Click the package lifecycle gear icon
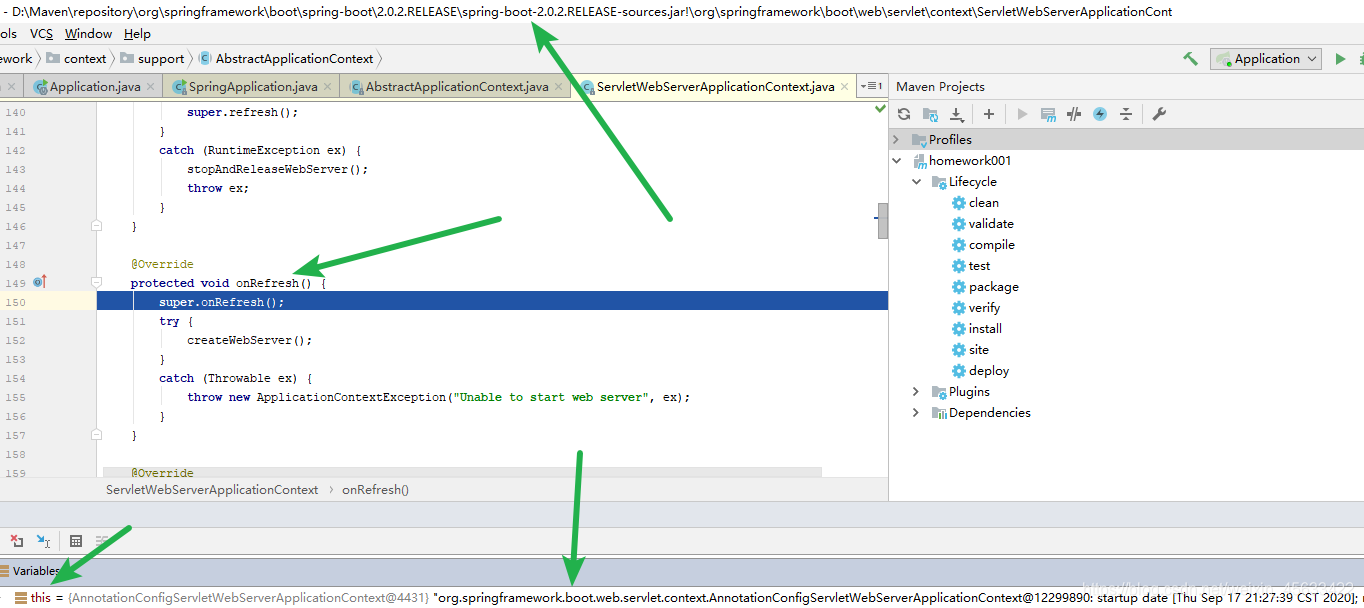This screenshot has height=608, width=1364. [x=958, y=287]
